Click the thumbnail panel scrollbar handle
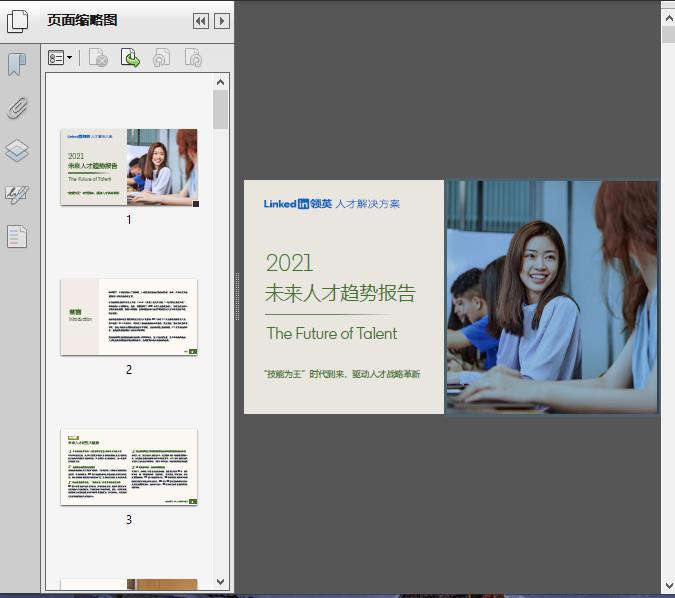675x598 pixels. pyautogui.click(x=221, y=110)
